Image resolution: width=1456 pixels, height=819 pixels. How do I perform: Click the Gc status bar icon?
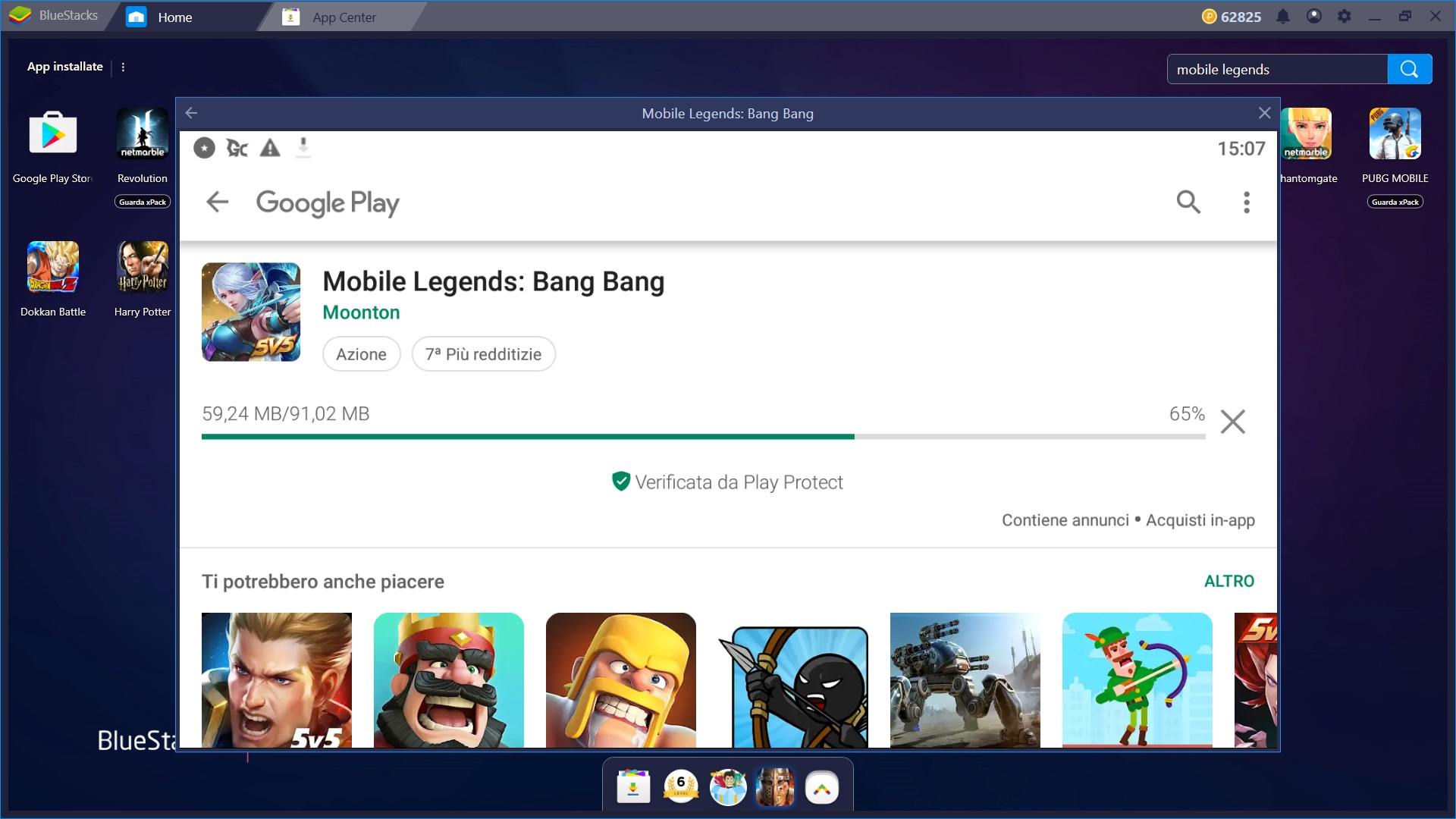click(x=237, y=148)
